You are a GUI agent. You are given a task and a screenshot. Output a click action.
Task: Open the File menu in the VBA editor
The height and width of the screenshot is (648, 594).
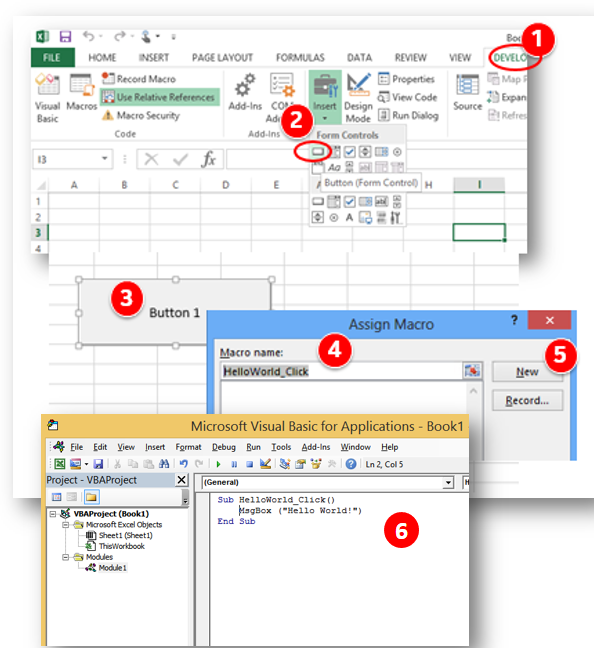76,447
